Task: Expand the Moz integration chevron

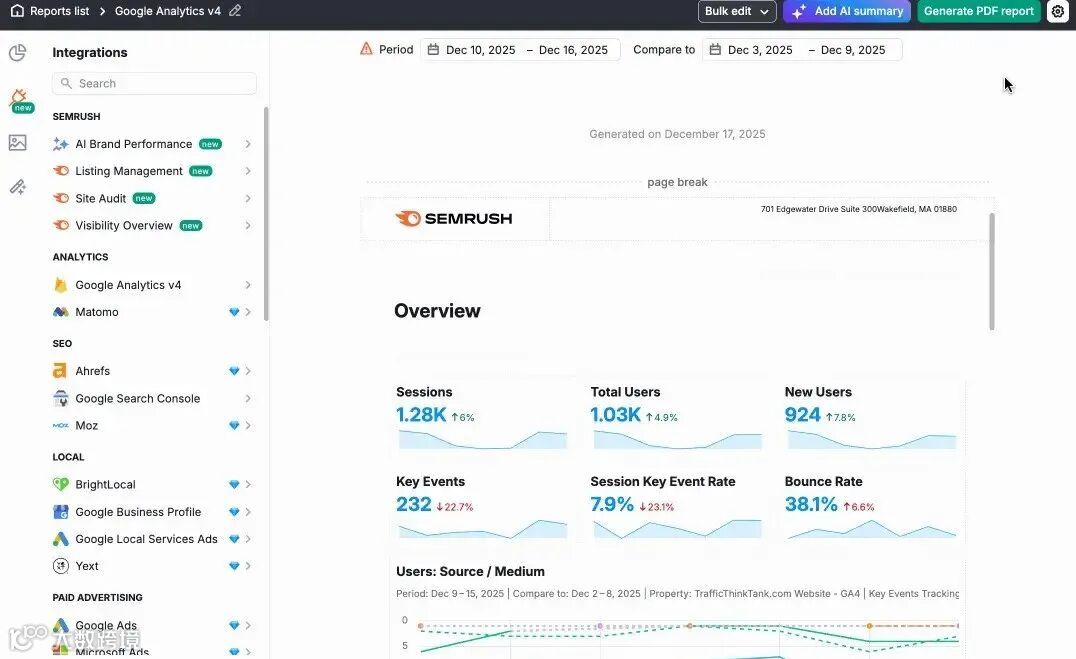Action: click(x=248, y=426)
